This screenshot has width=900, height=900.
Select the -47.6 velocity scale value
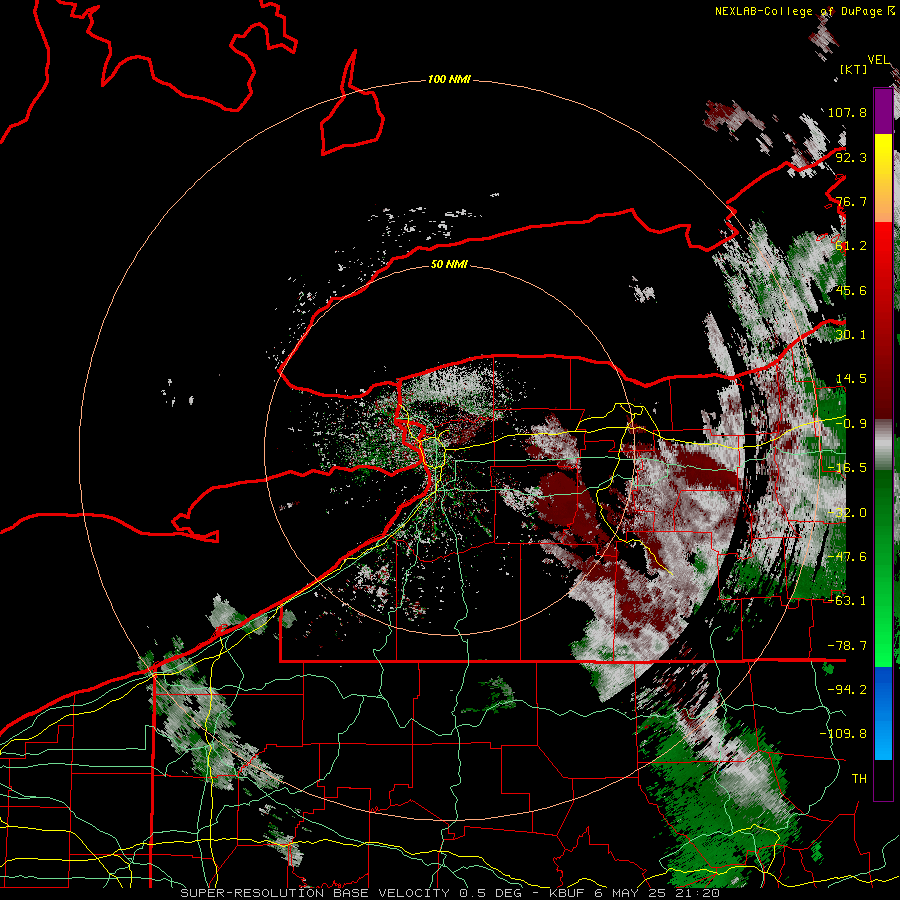tap(847, 557)
